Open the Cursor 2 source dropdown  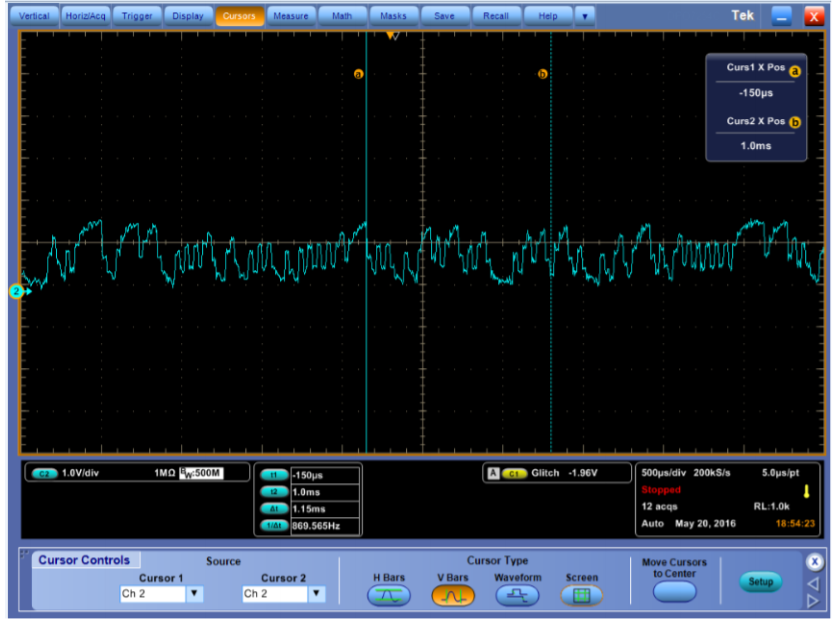317,594
